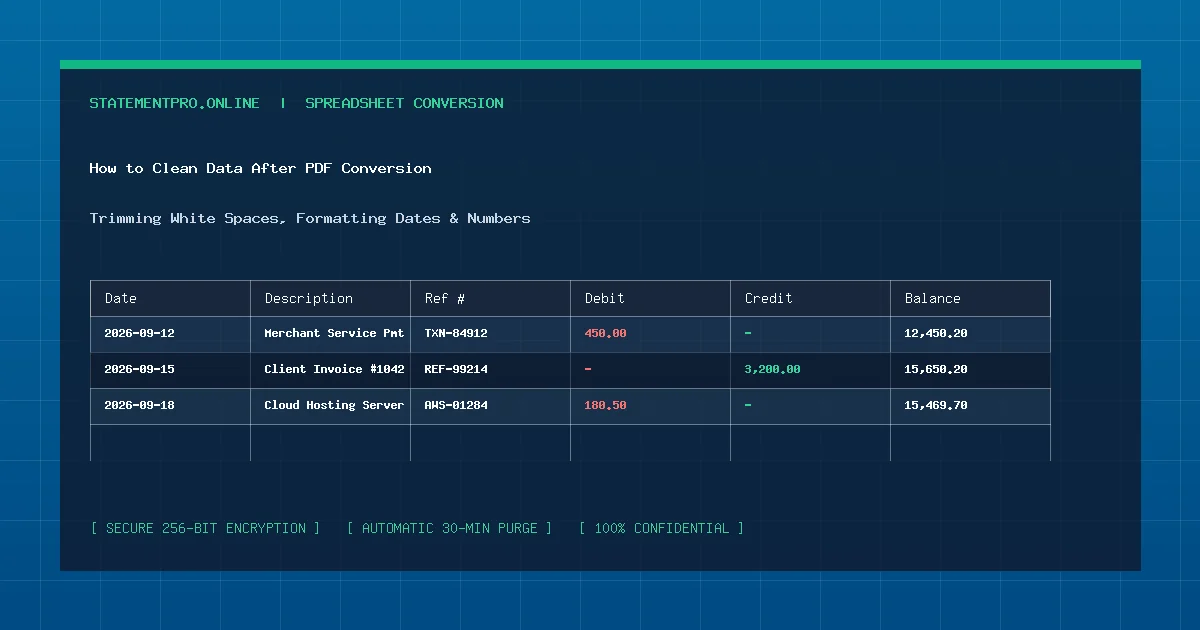
Task: Click the STATEMENTPRO.ONLINE brand text
Action: point(174,103)
